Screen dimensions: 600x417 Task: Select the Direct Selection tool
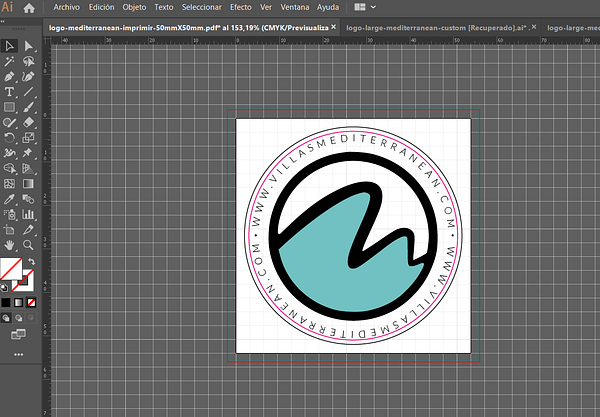click(x=29, y=46)
